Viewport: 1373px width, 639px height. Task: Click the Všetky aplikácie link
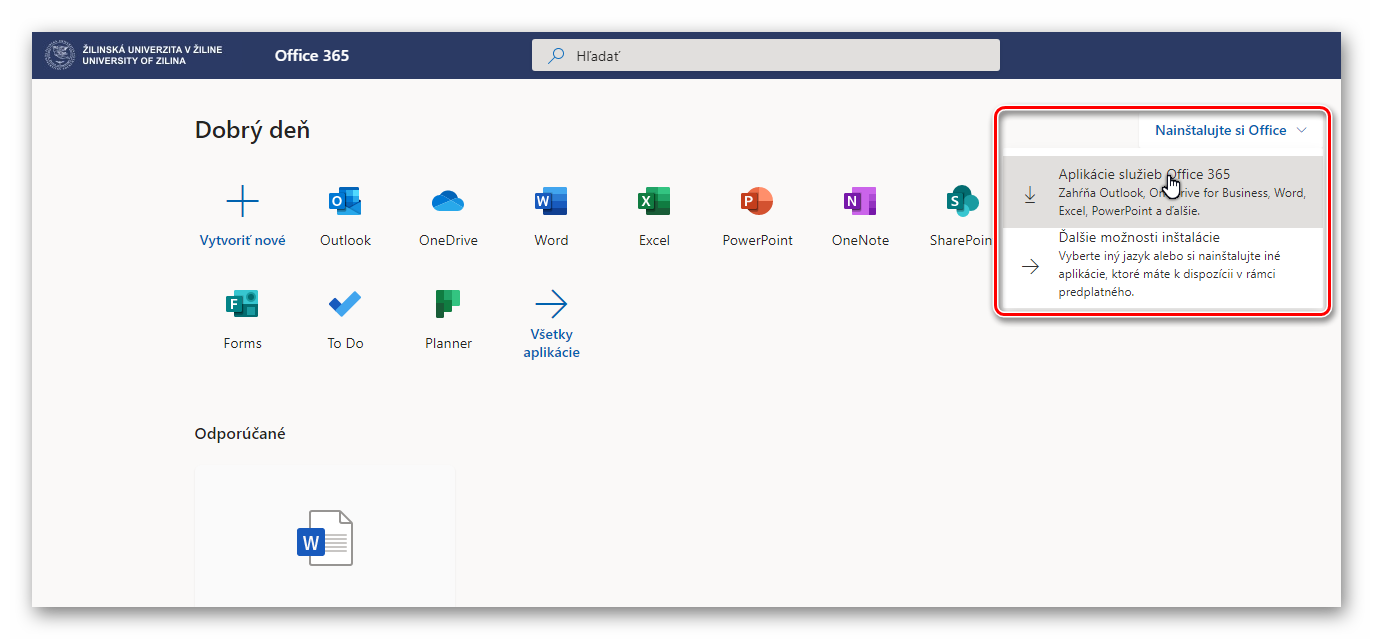[x=551, y=343]
